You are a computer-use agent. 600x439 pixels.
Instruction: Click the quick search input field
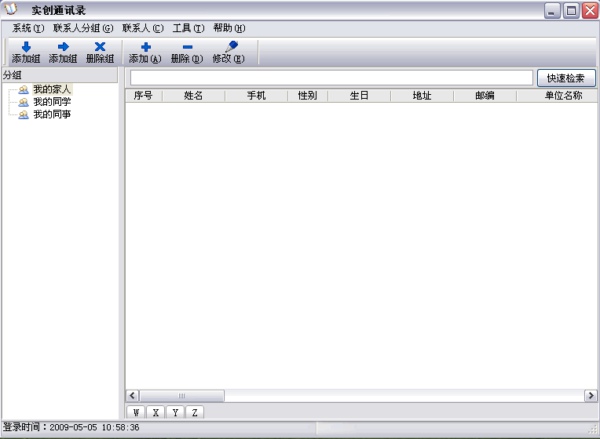point(330,78)
